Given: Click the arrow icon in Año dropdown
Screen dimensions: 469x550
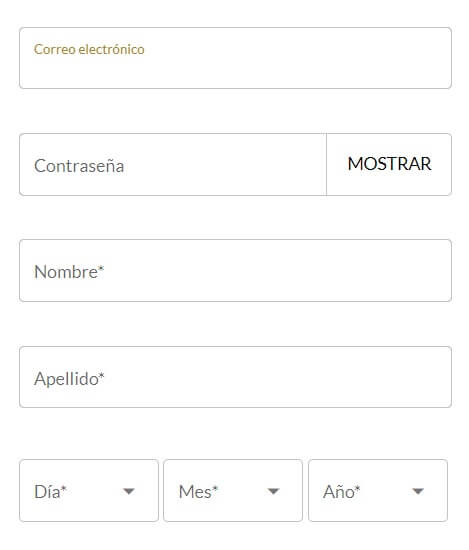Looking at the screenshot, I should tap(418, 491).
